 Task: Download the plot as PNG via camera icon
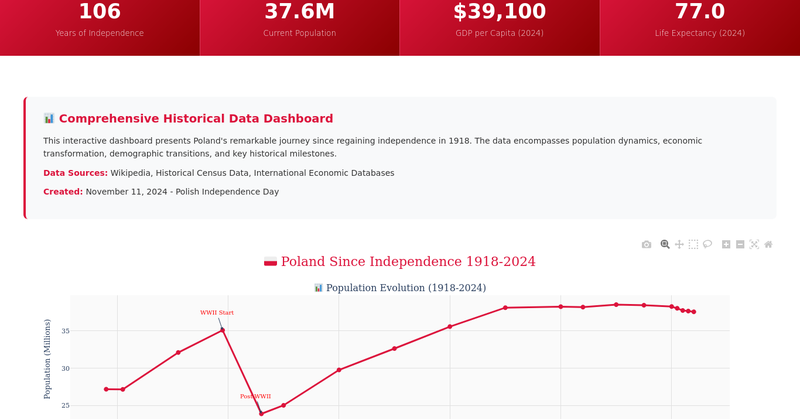click(x=646, y=244)
